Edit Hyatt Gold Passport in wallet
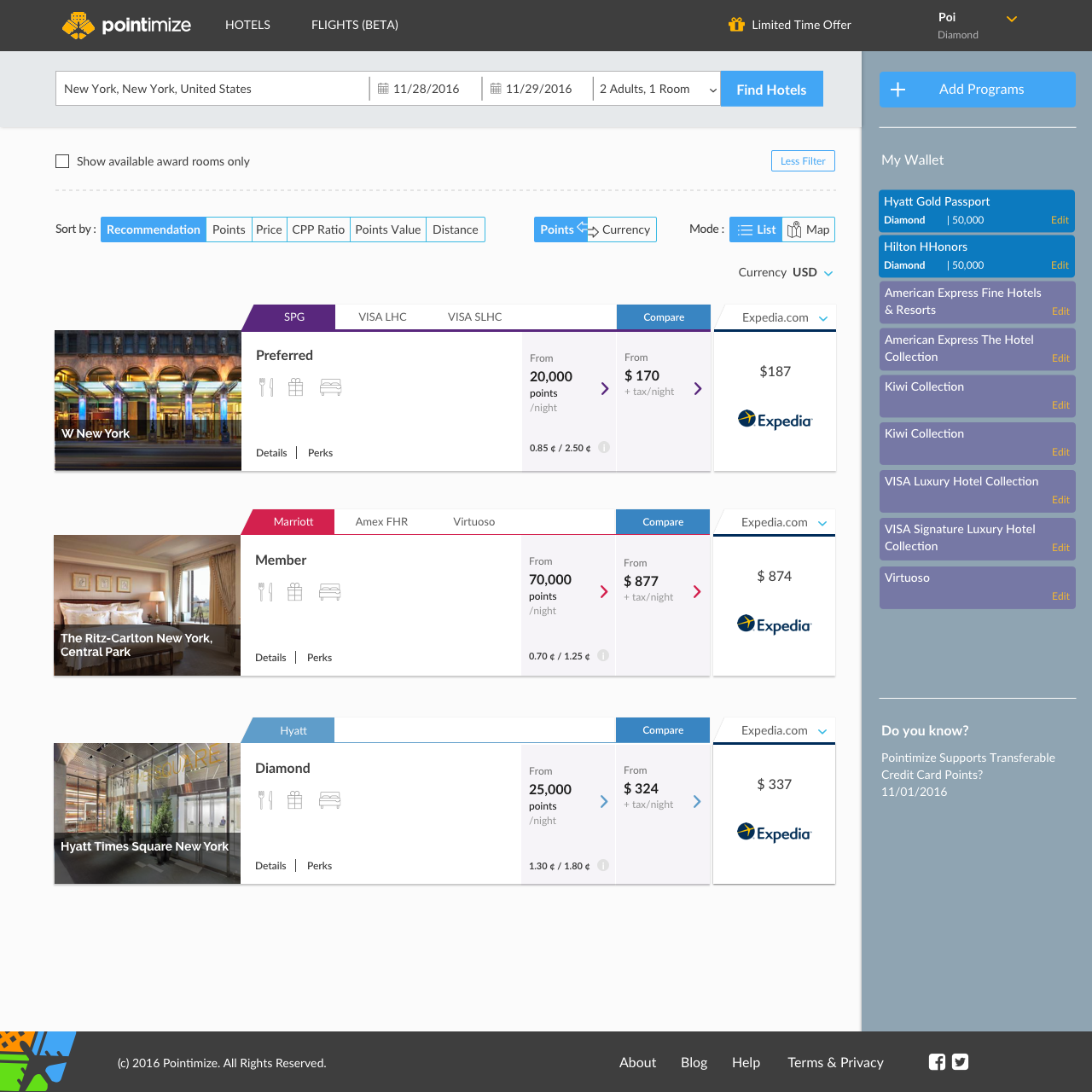The height and width of the screenshot is (1092, 1092). 1060,220
